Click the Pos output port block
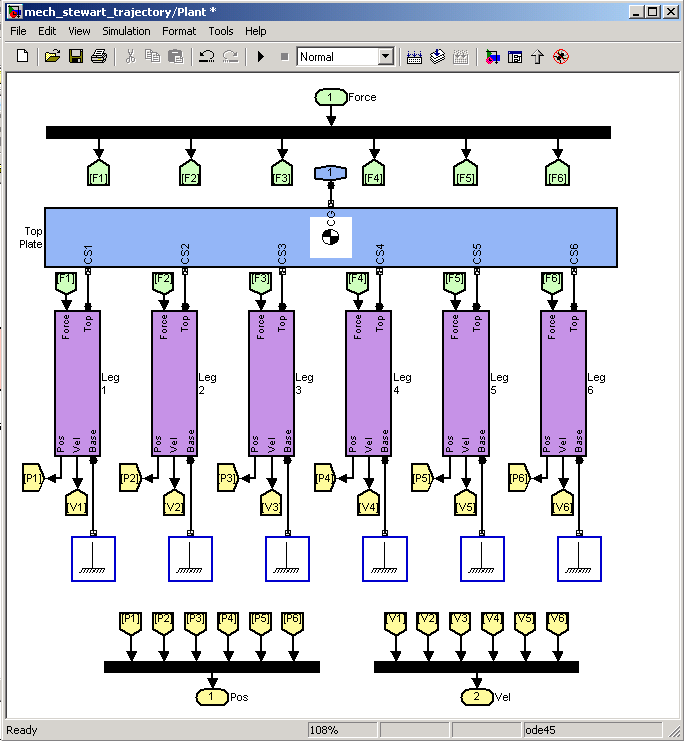This screenshot has height=741, width=684. tap(211, 696)
